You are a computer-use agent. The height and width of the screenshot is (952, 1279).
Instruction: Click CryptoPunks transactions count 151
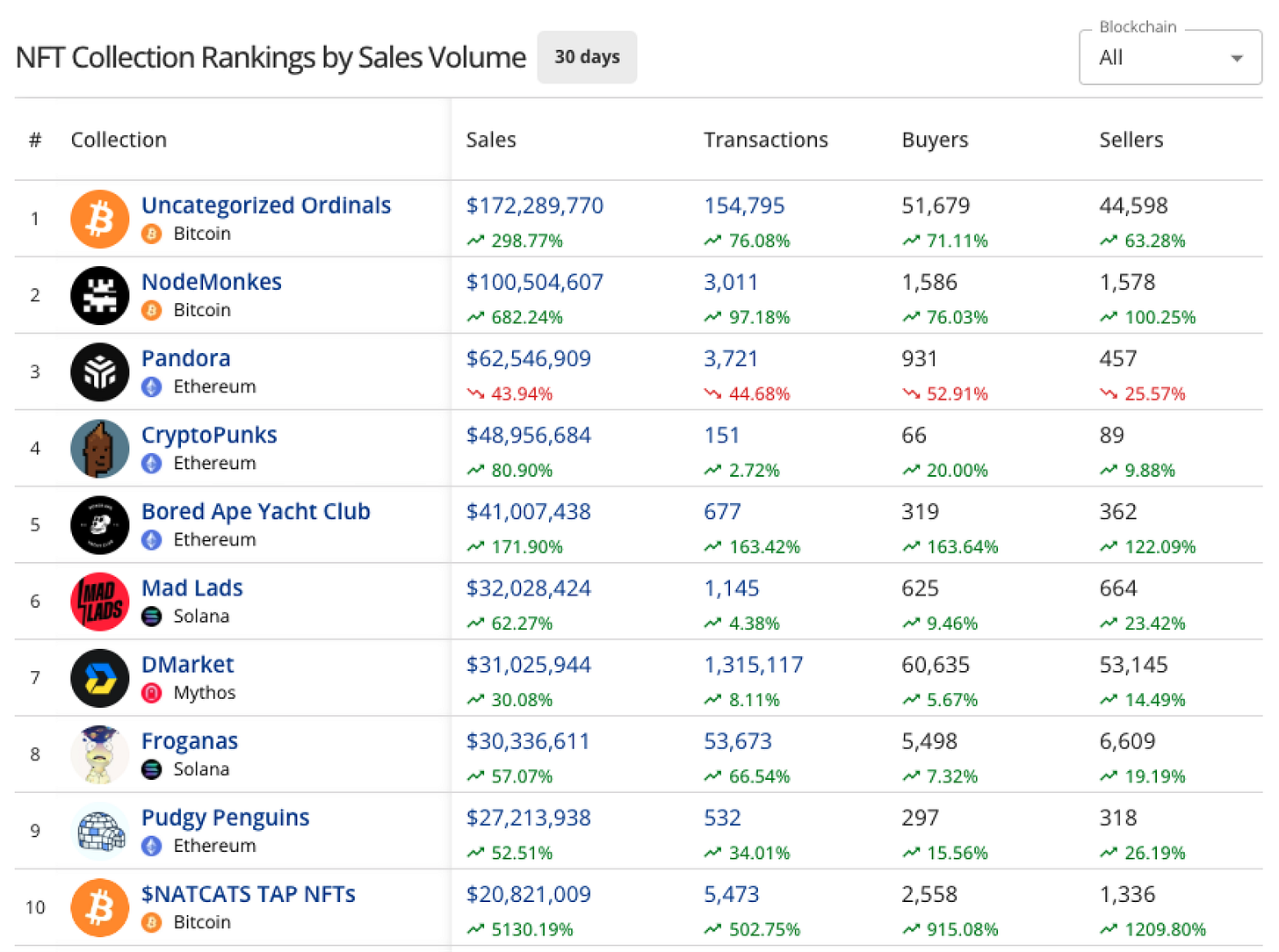tap(722, 435)
